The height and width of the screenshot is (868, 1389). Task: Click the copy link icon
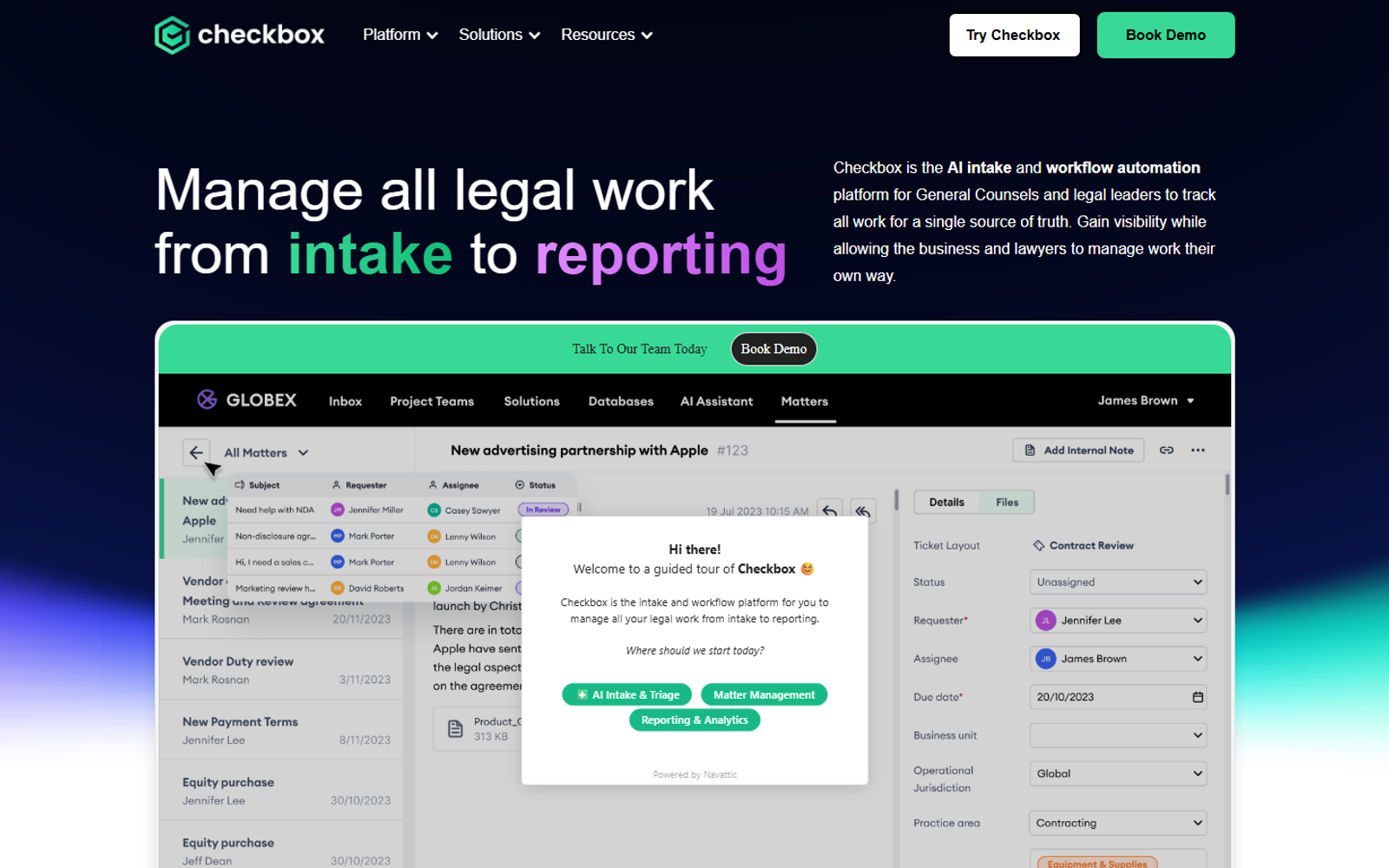tap(1167, 450)
